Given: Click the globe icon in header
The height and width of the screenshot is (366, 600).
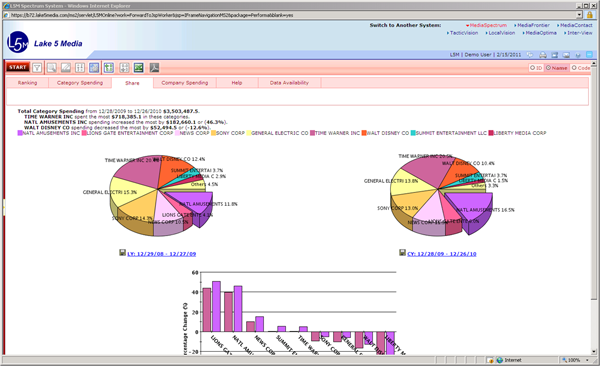Looking at the screenshot, I should [x=578, y=55].
